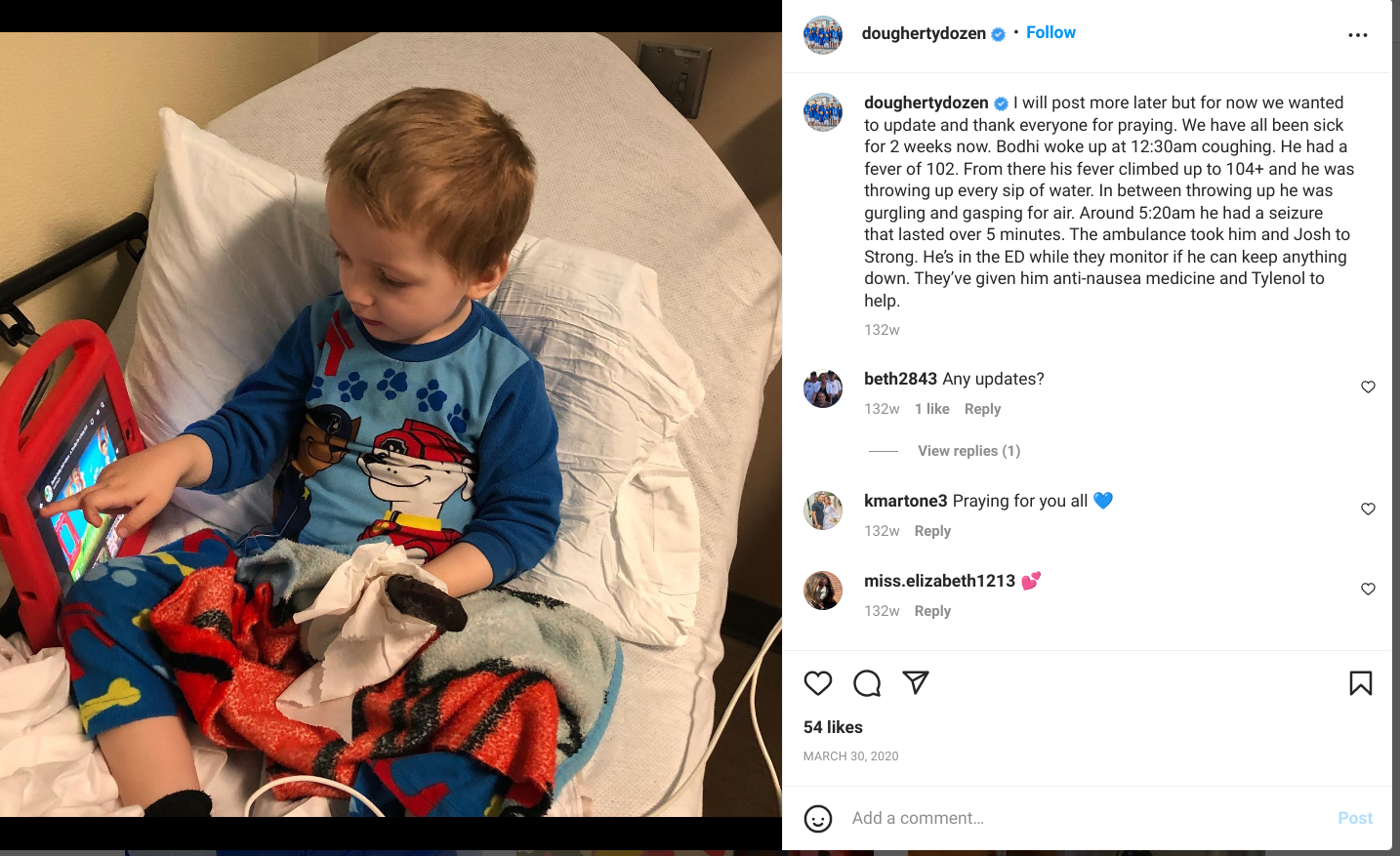Save the post with the bookmark icon
This screenshot has width=1400, height=856.
pos(1361,683)
